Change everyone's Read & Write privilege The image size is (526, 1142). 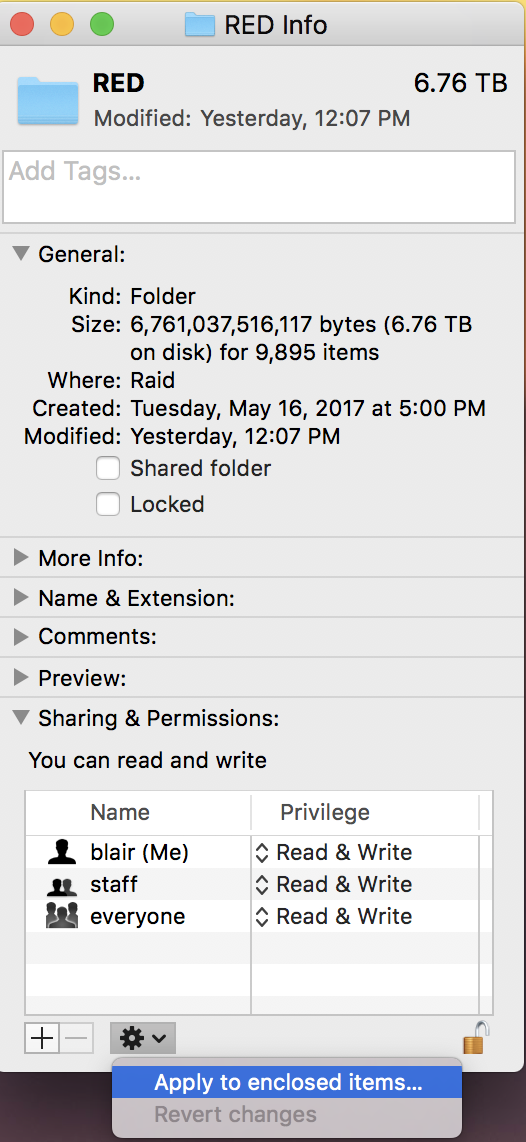(x=334, y=916)
